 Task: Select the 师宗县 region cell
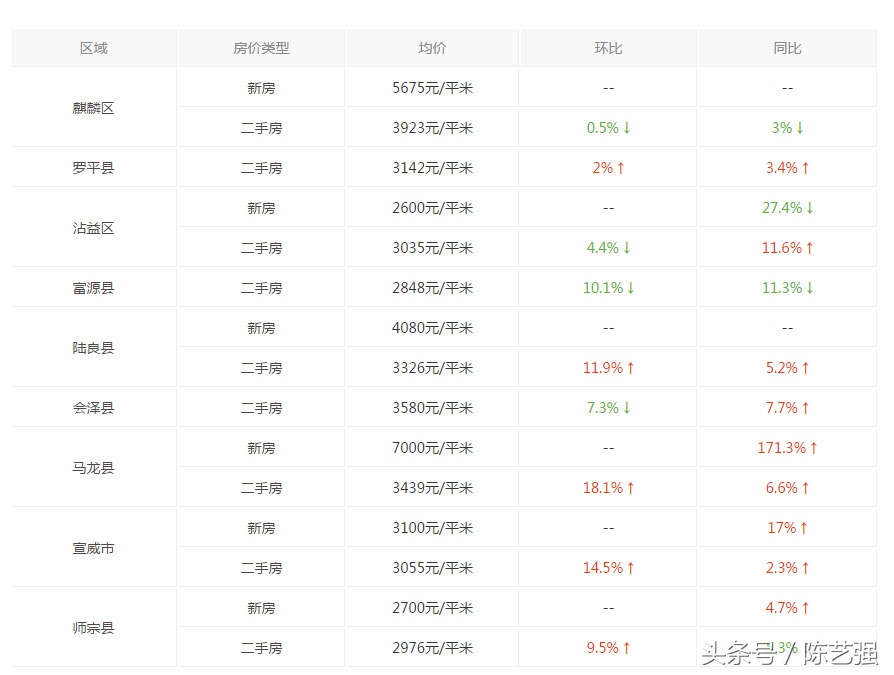[x=94, y=628]
